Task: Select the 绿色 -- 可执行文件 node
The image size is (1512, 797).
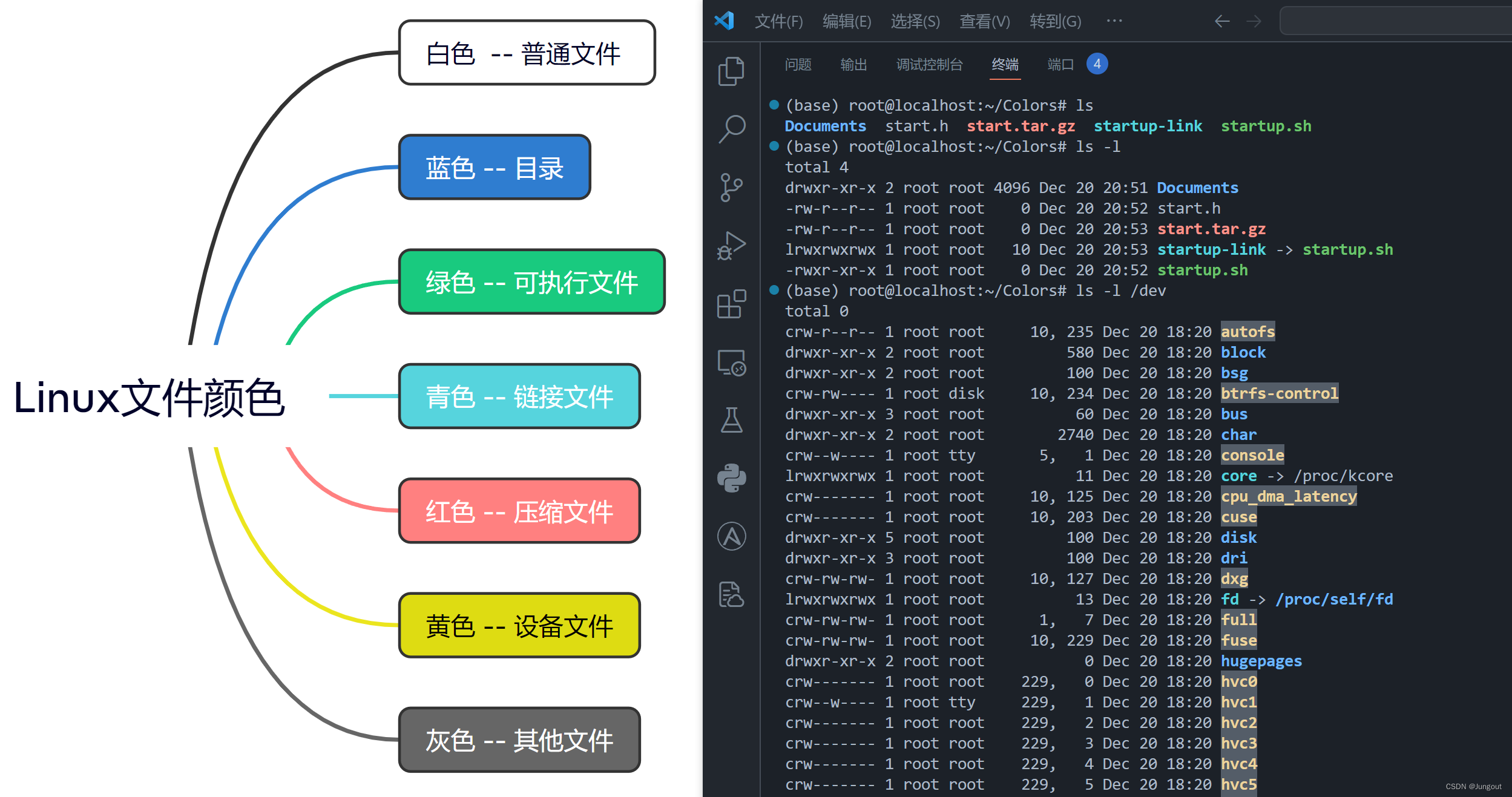Action: pyautogui.click(x=531, y=281)
